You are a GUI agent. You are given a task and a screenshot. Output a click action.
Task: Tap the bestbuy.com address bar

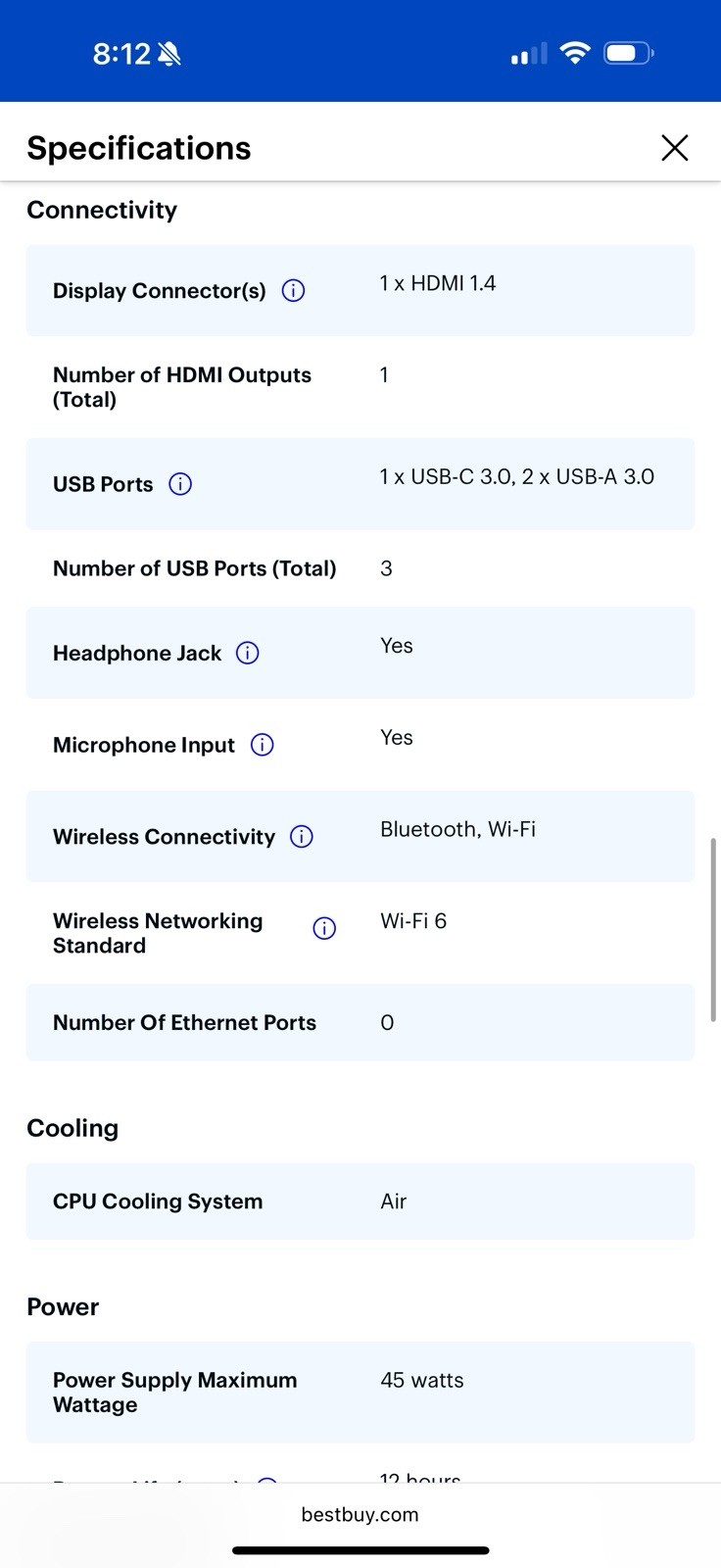(360, 1514)
